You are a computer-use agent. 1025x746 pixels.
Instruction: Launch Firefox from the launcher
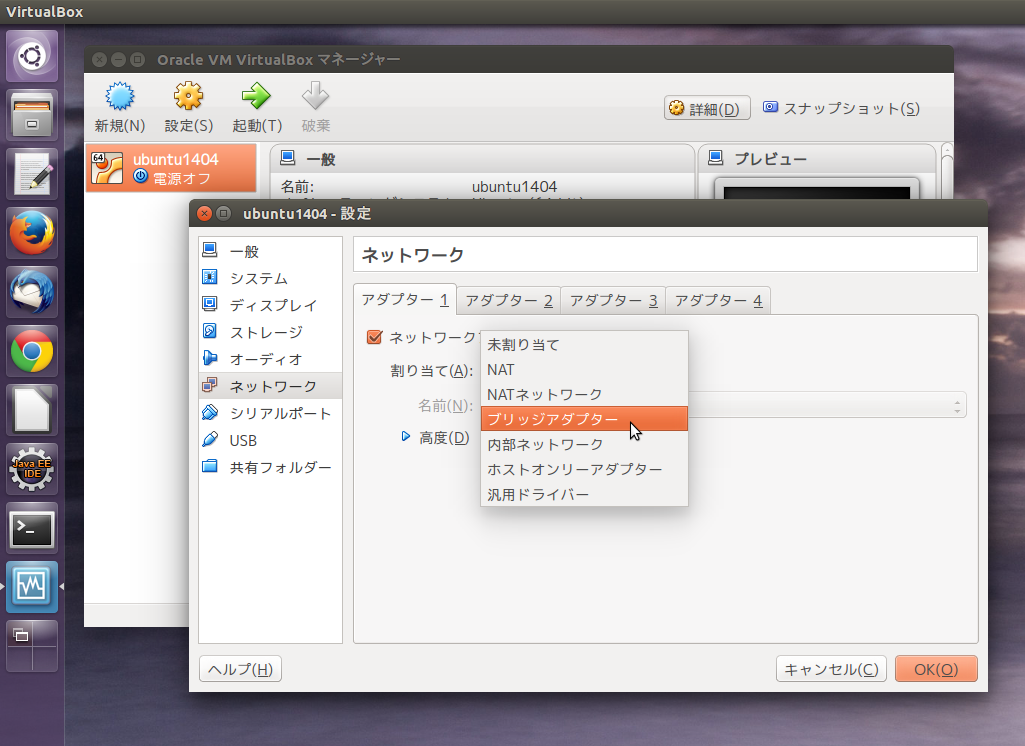coord(32,233)
